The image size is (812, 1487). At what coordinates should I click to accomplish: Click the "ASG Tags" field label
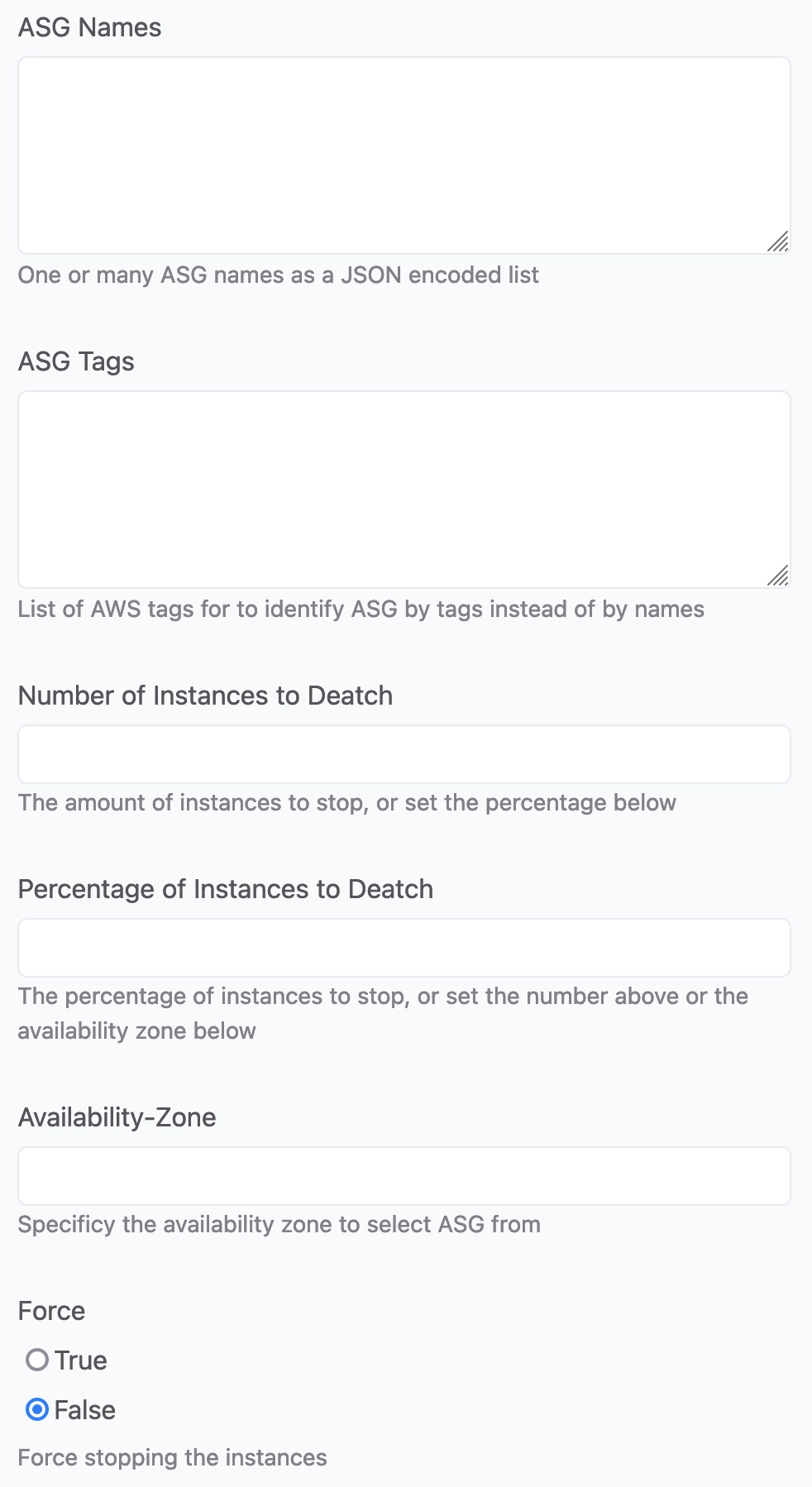click(x=76, y=362)
